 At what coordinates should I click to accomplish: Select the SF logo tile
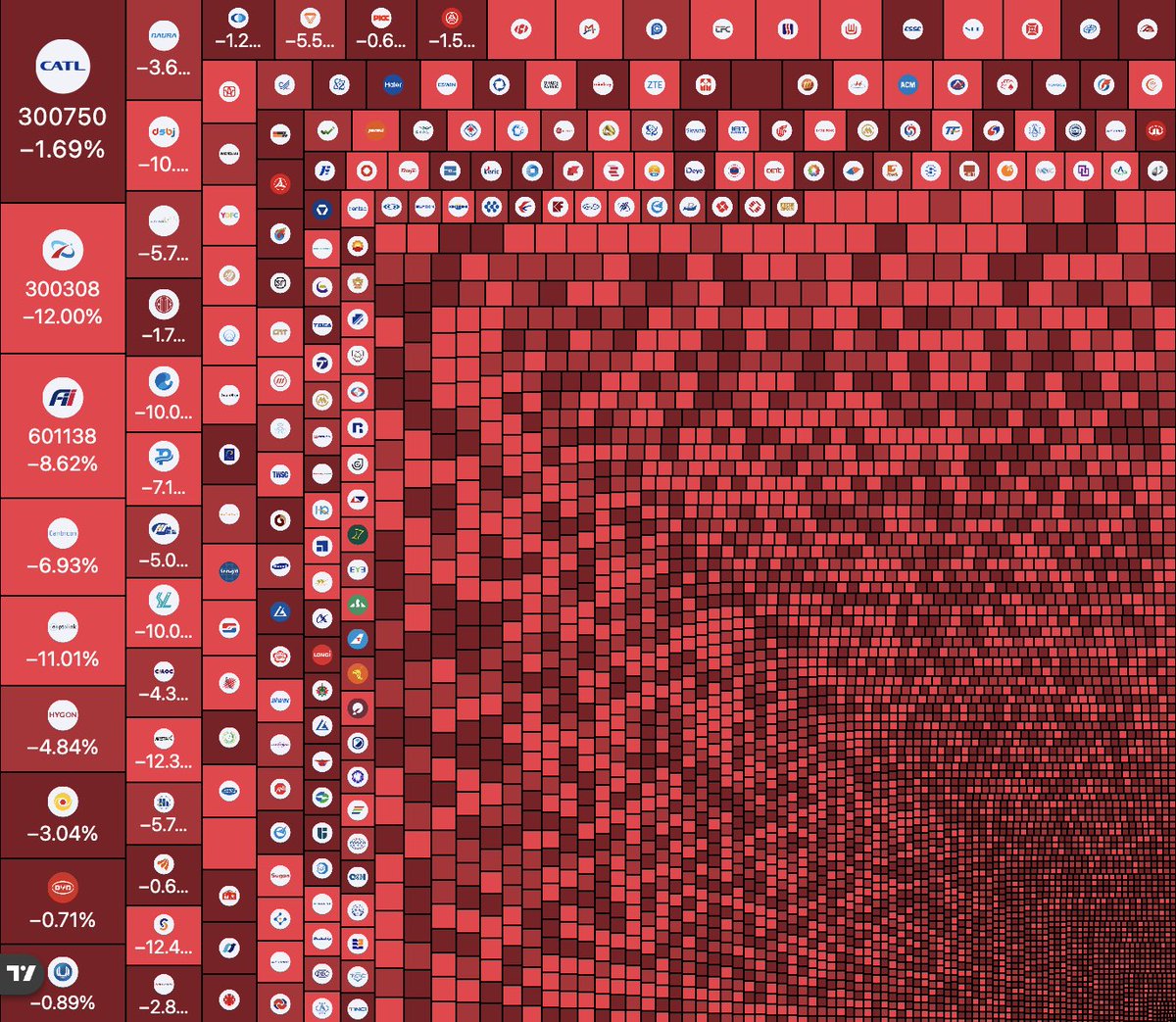coord(280,284)
